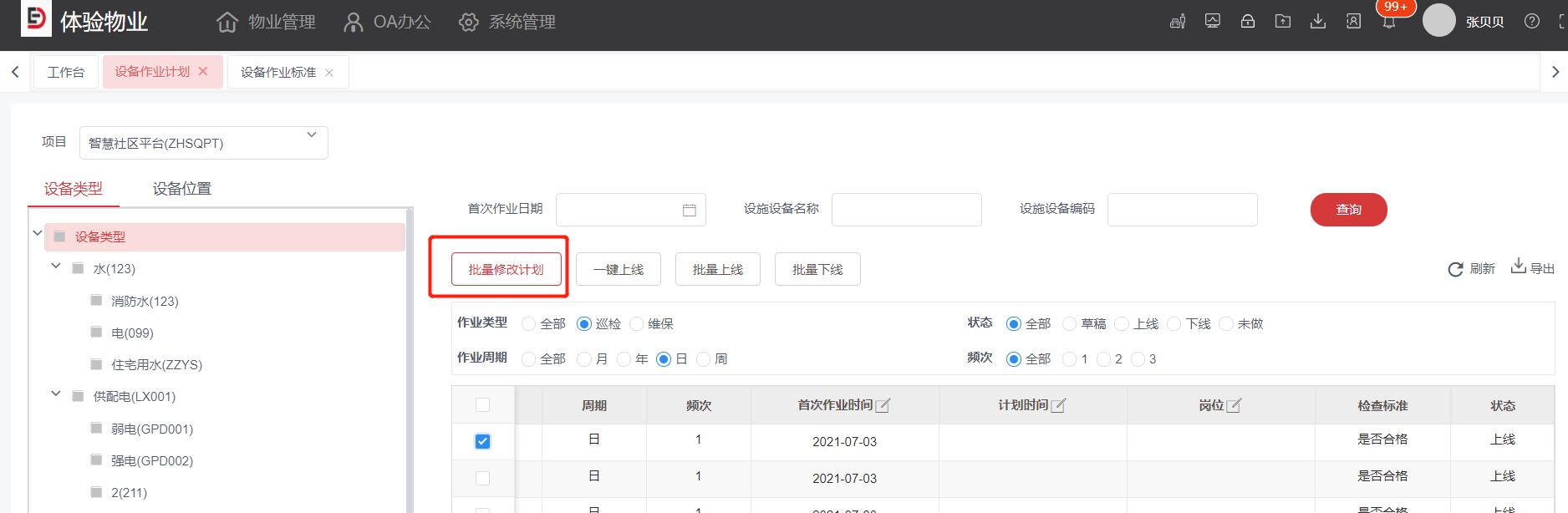
Task: Close the 设备作业计划 tab with X
Action: tap(203, 72)
